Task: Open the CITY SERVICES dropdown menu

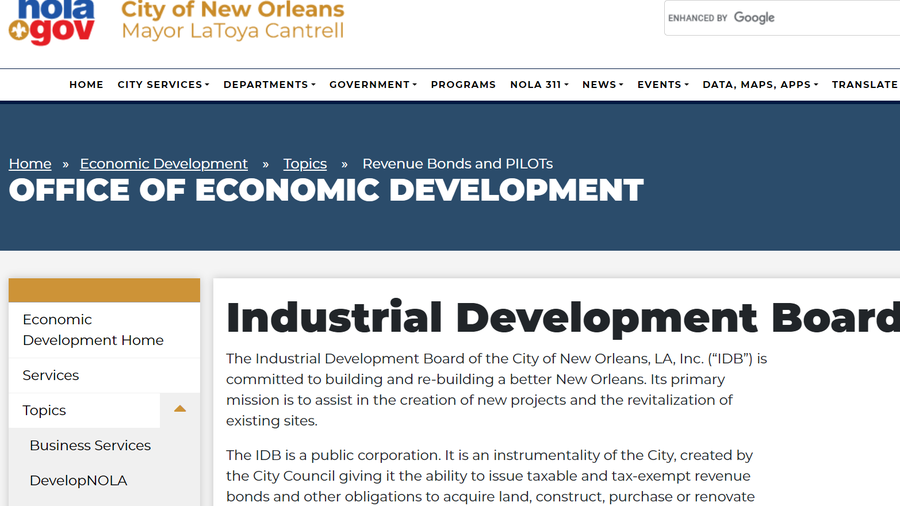Action: pyautogui.click(x=163, y=84)
